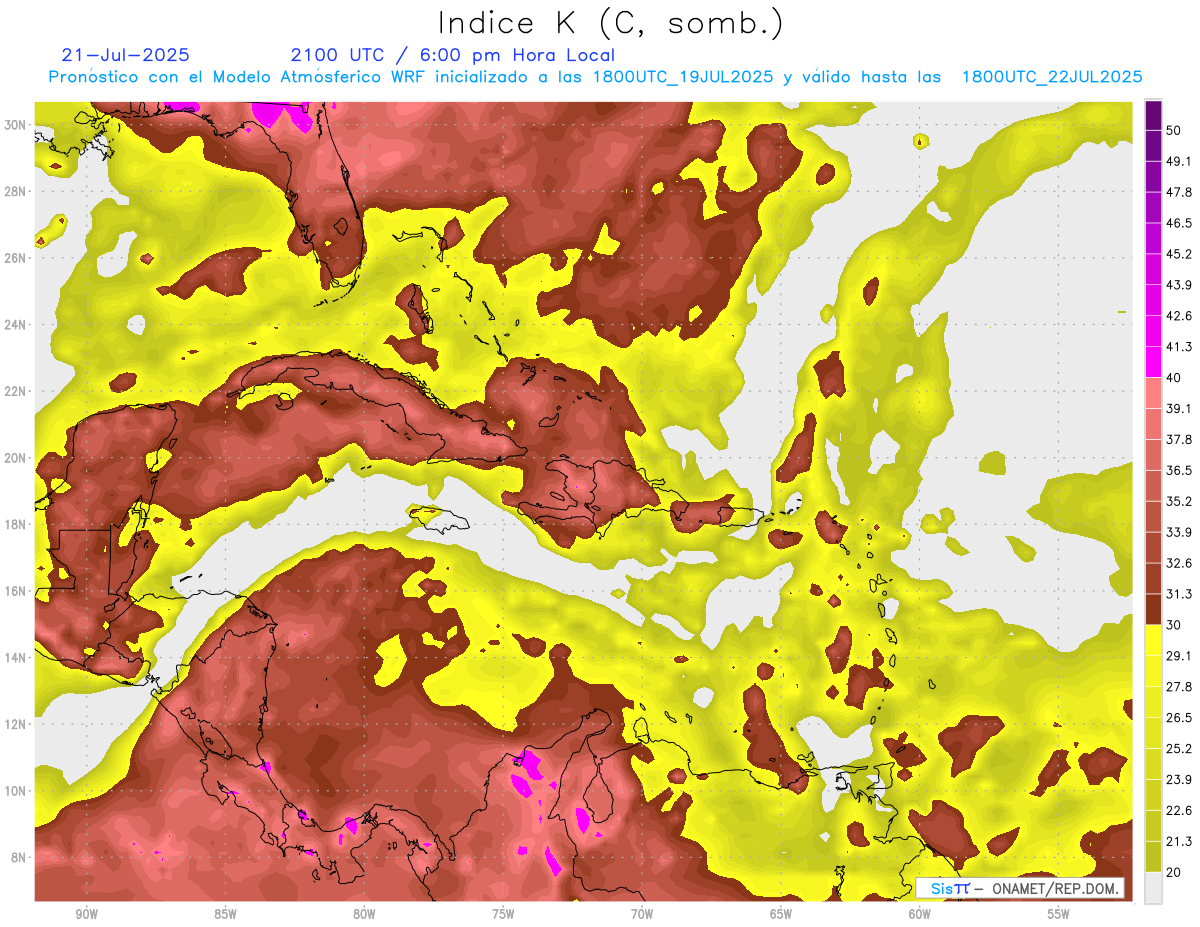Click the 41.3 value on the color scale

coord(1179,347)
